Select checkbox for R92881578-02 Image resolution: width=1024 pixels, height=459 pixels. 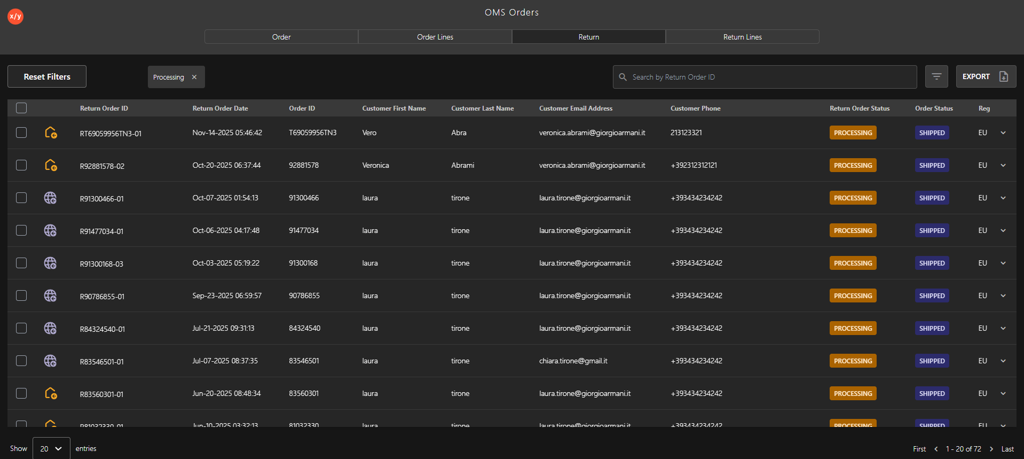(22, 165)
